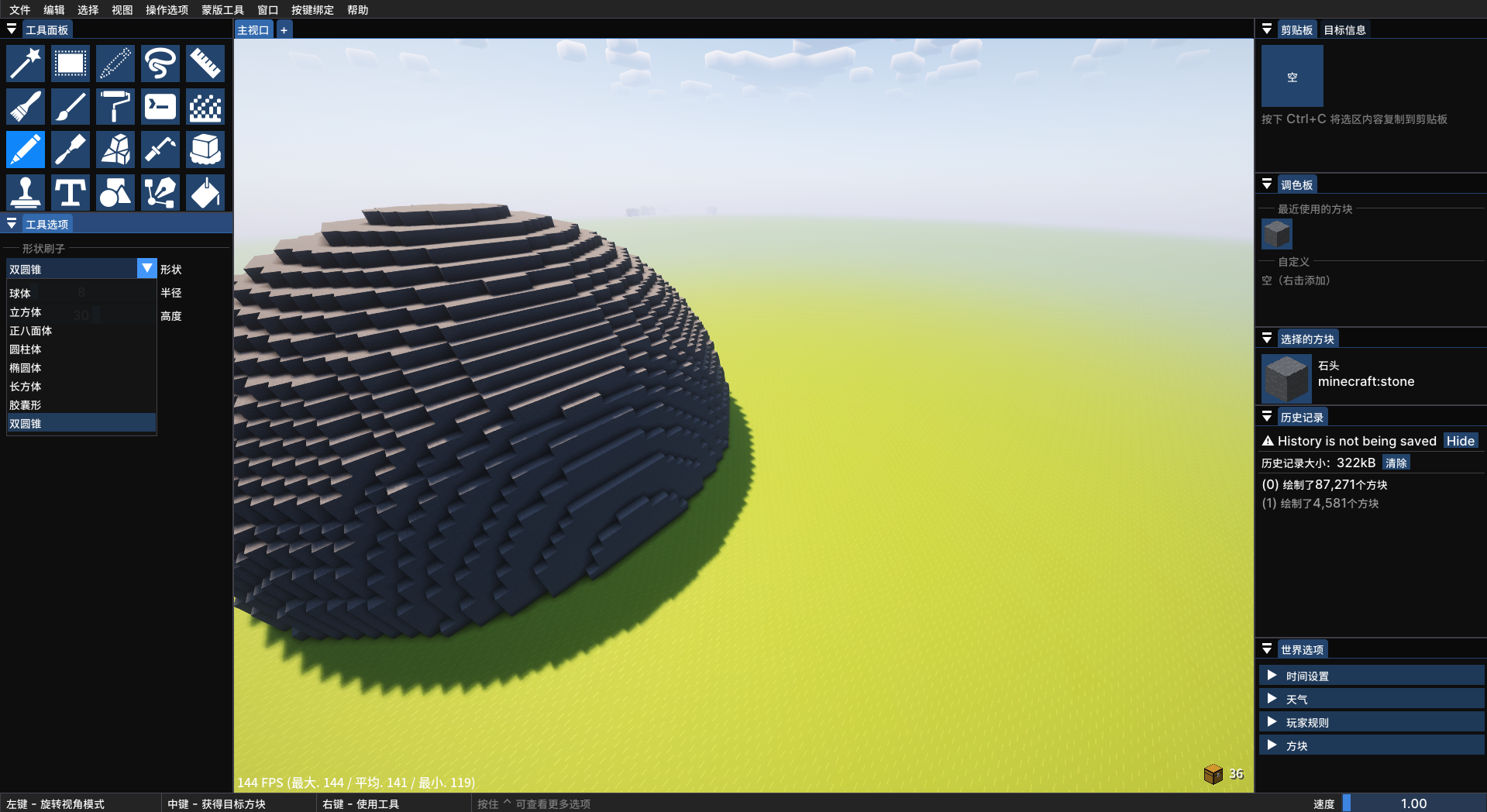Adjust the 速度 slider at bottom
The height and width of the screenshot is (812, 1487).
tap(1413, 803)
